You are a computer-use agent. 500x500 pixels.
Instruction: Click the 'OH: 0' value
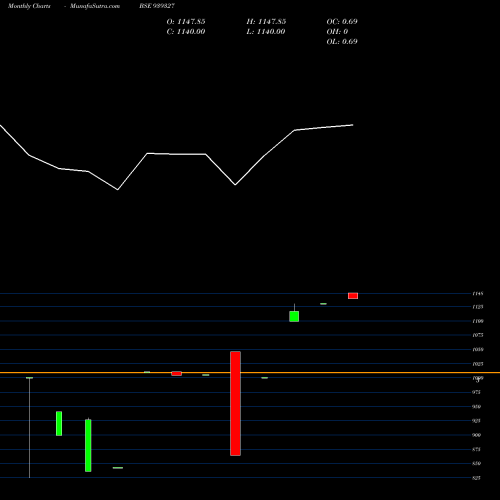pyautogui.click(x=337, y=32)
